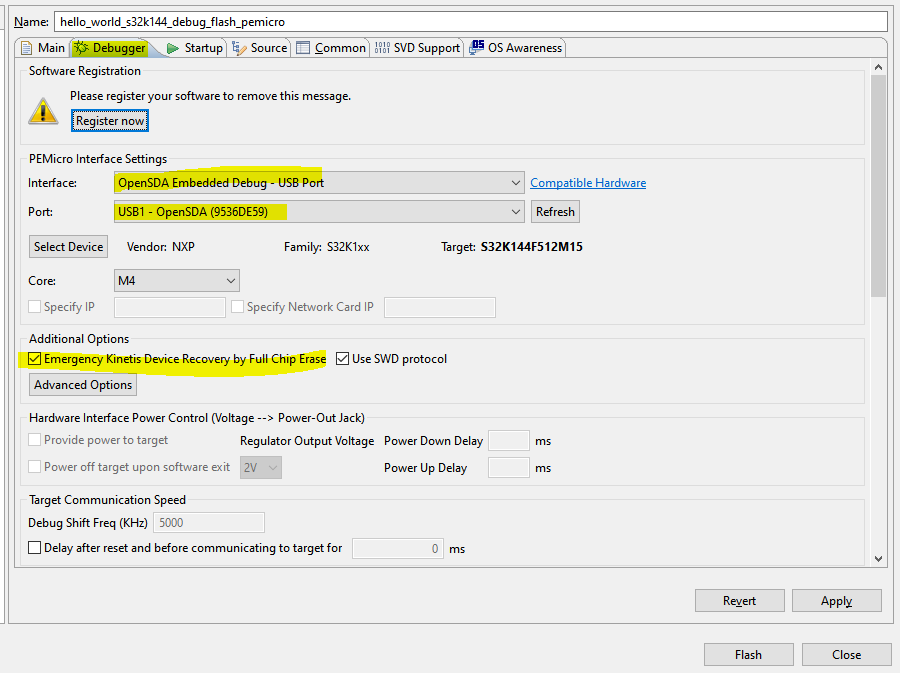Viewport: 900px width, 673px height.
Task: Click the Flash button
Action: 749,655
